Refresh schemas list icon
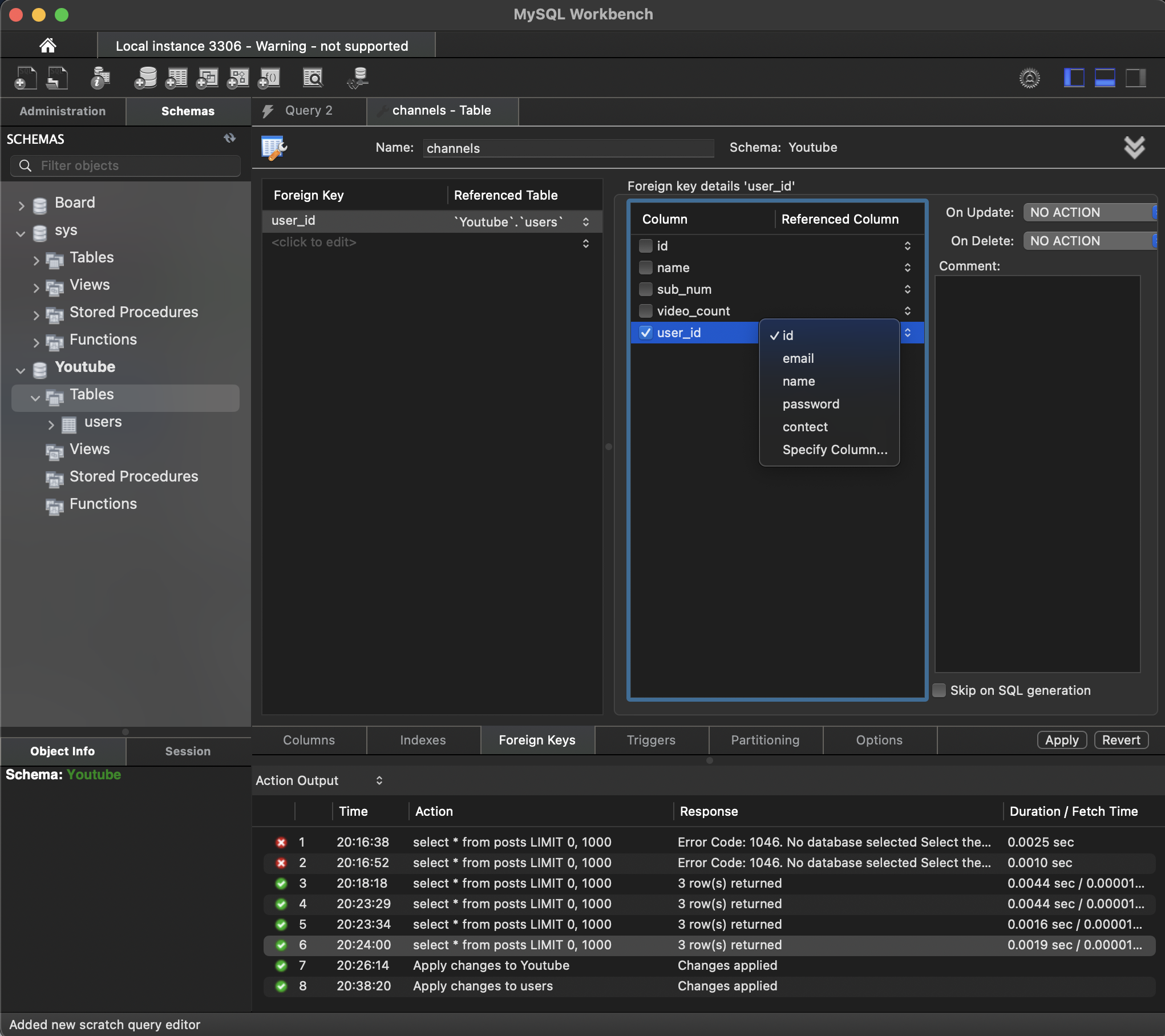This screenshot has width=1165, height=1036. [x=229, y=138]
